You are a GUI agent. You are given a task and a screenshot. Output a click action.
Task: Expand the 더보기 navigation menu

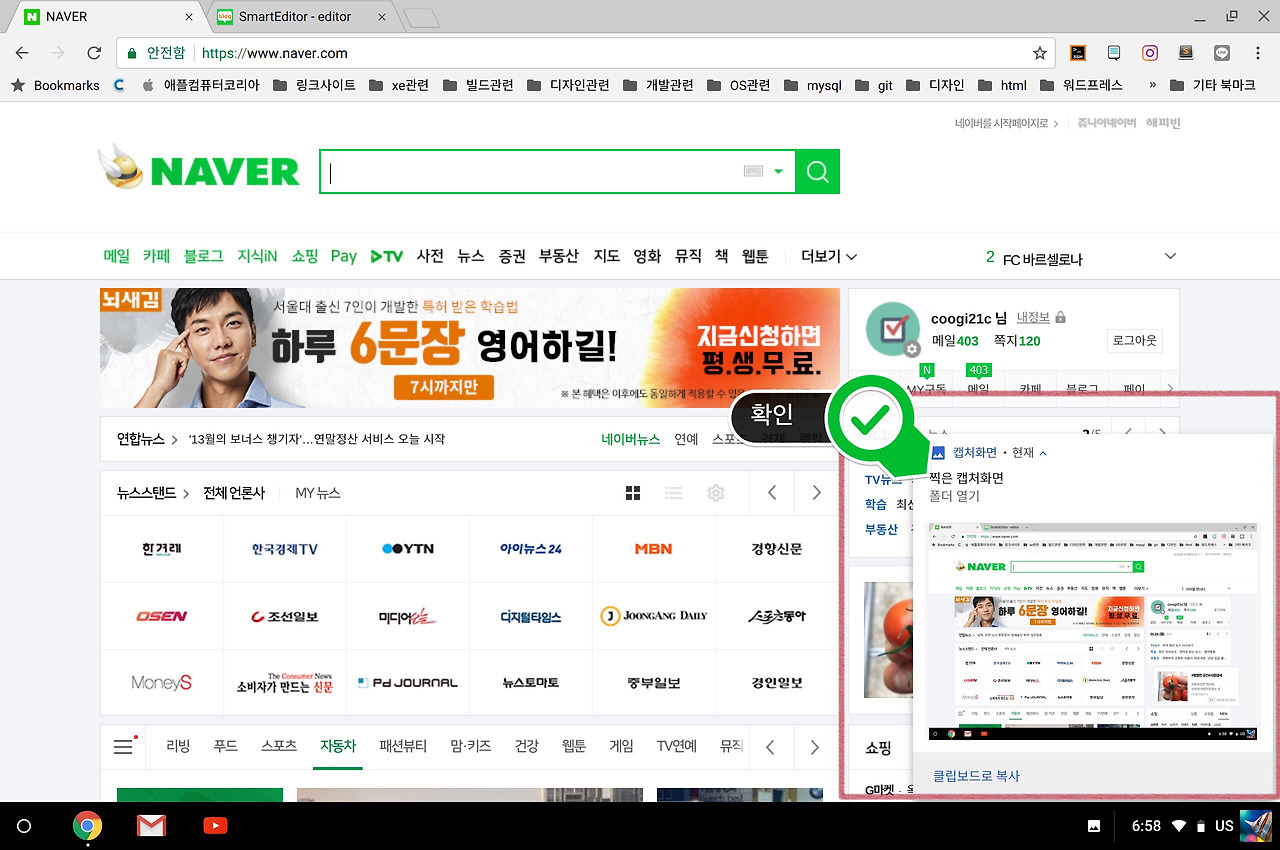coord(828,256)
